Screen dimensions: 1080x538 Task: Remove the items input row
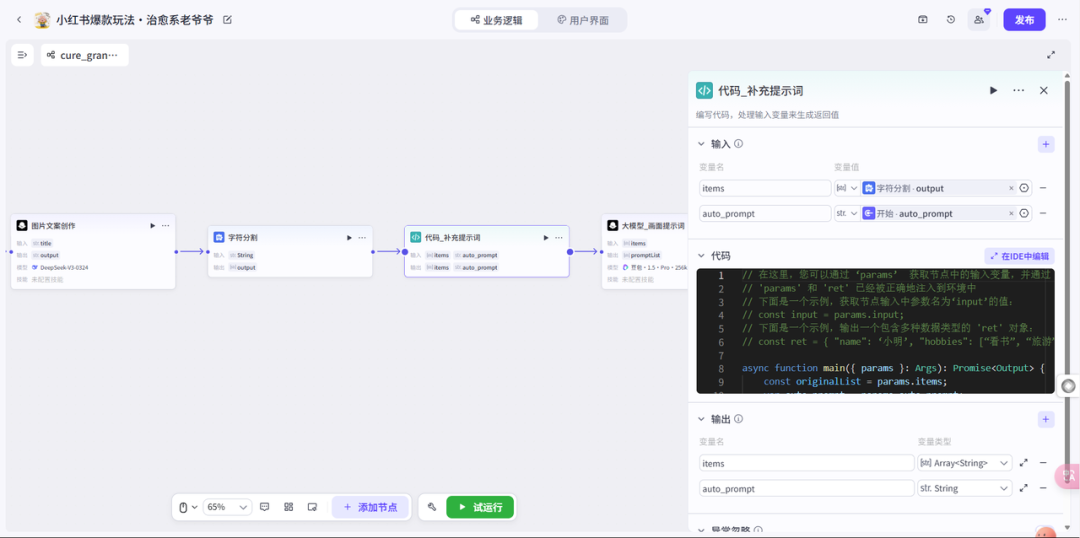1043,188
